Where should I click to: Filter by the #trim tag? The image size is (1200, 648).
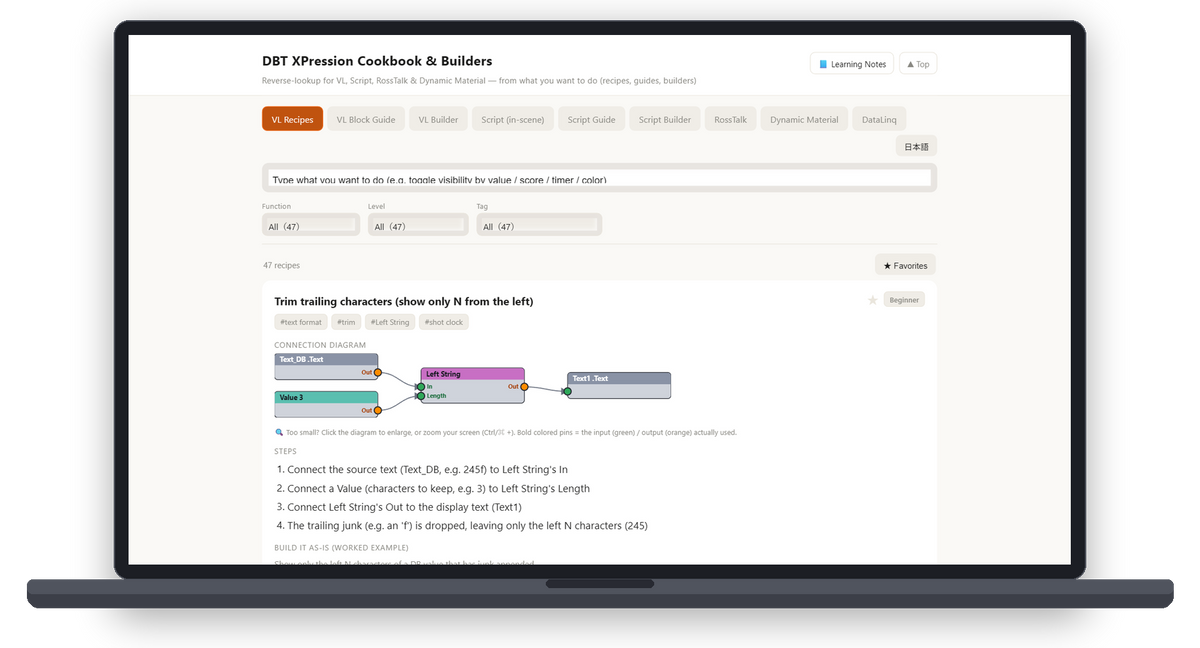tap(346, 322)
